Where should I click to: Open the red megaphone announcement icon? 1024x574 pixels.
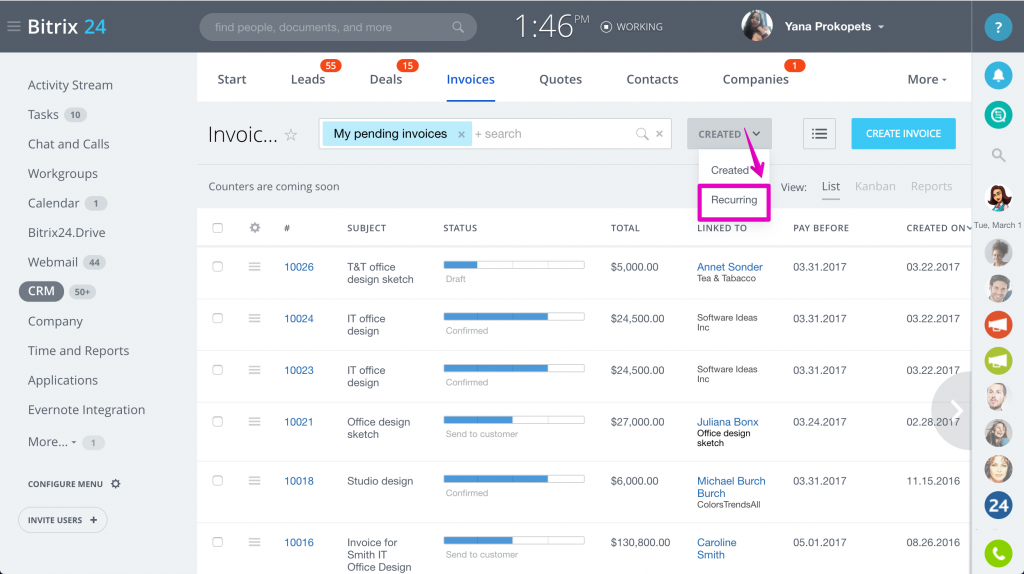[998, 325]
